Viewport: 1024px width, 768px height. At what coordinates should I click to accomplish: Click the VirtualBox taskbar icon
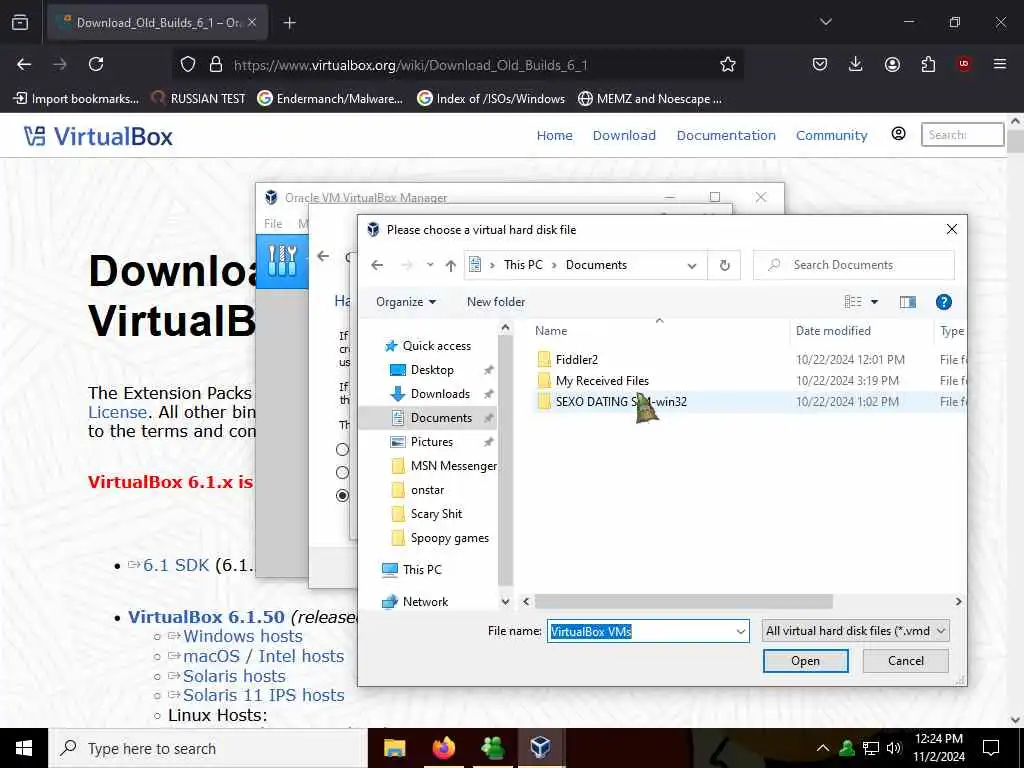point(541,748)
